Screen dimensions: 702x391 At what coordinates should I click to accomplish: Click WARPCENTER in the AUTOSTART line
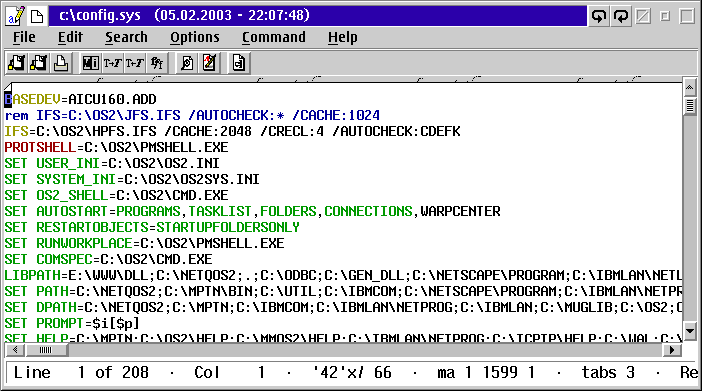pyautogui.click(x=460, y=211)
